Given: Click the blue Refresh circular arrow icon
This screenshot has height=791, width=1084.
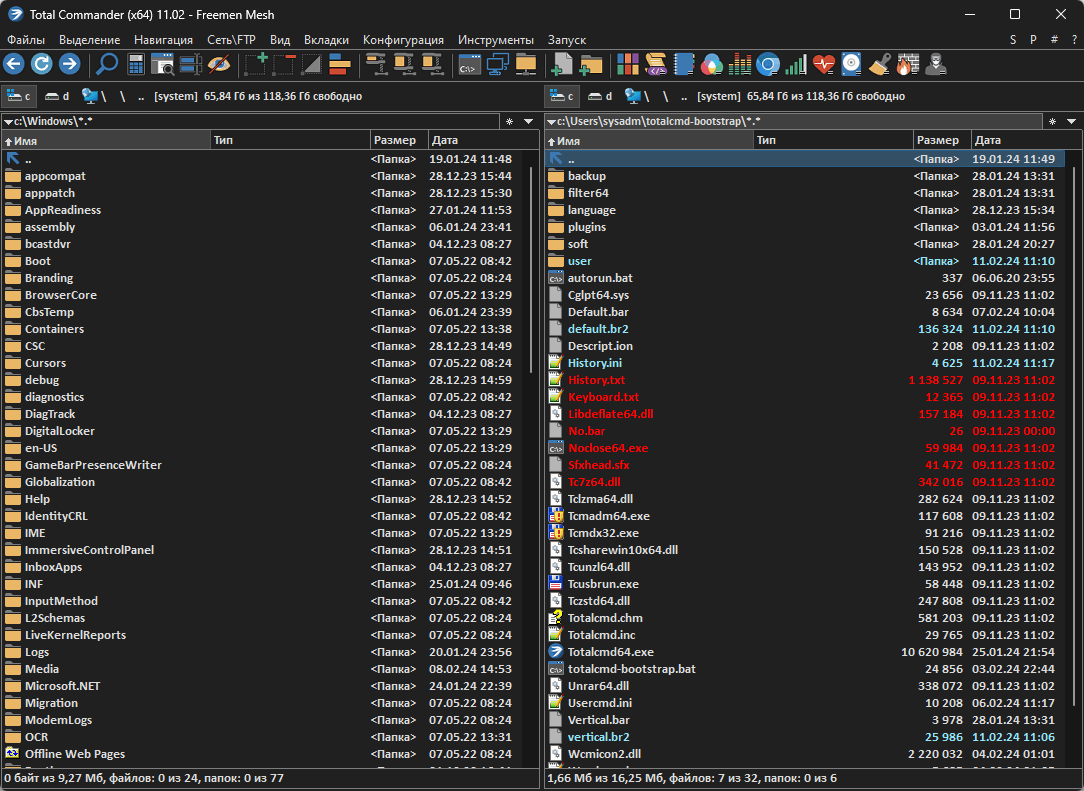Looking at the screenshot, I should [x=41, y=65].
